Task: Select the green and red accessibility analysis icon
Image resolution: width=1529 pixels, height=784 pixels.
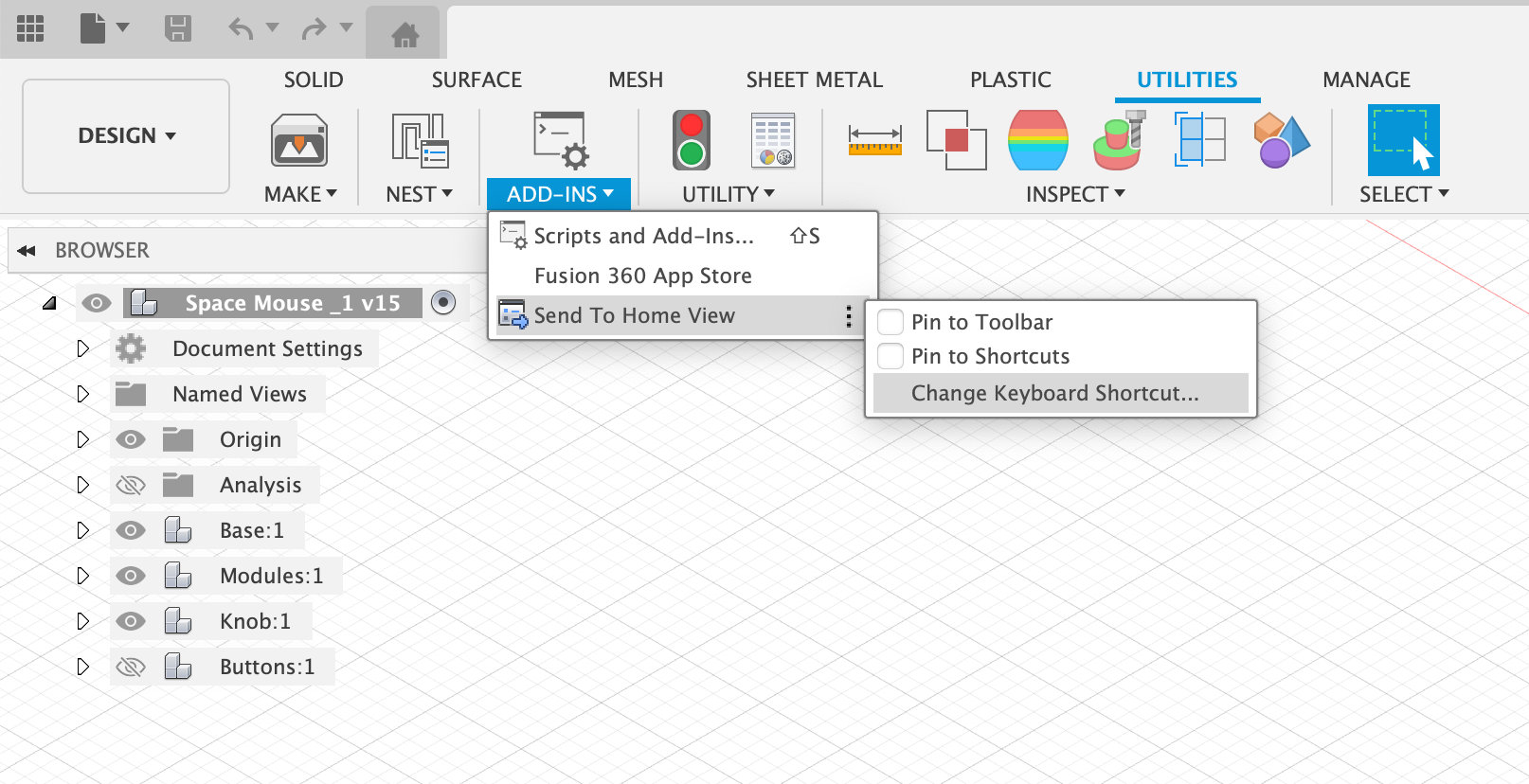Action: (1119, 140)
